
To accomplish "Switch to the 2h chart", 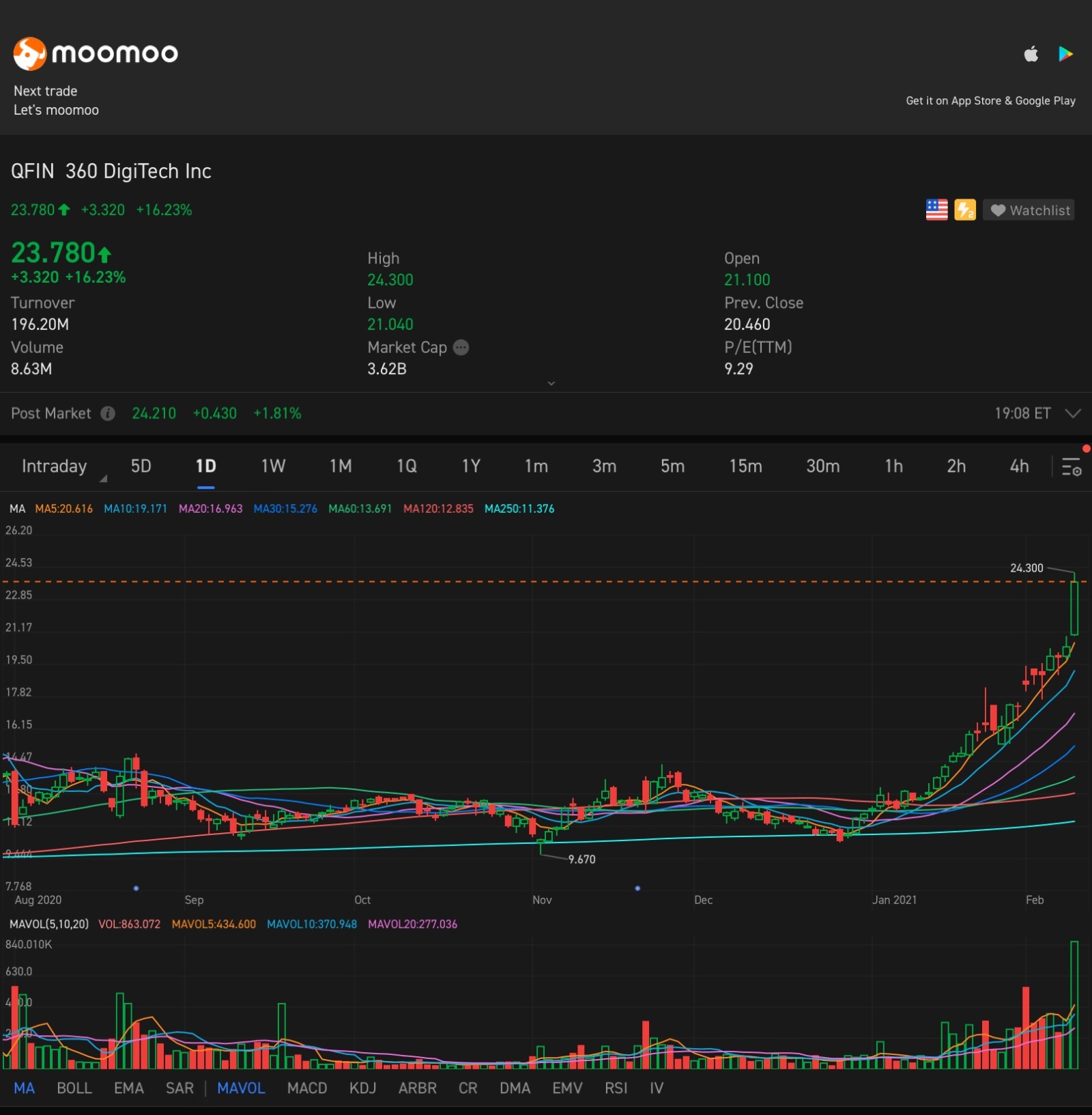I will [956, 466].
